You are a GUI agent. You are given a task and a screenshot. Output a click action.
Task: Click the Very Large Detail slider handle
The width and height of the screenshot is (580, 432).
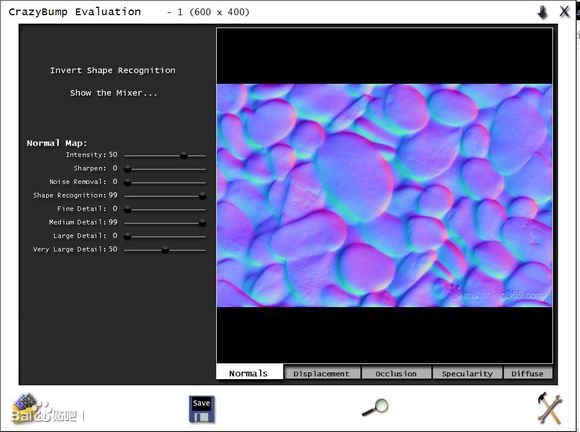coord(165,250)
